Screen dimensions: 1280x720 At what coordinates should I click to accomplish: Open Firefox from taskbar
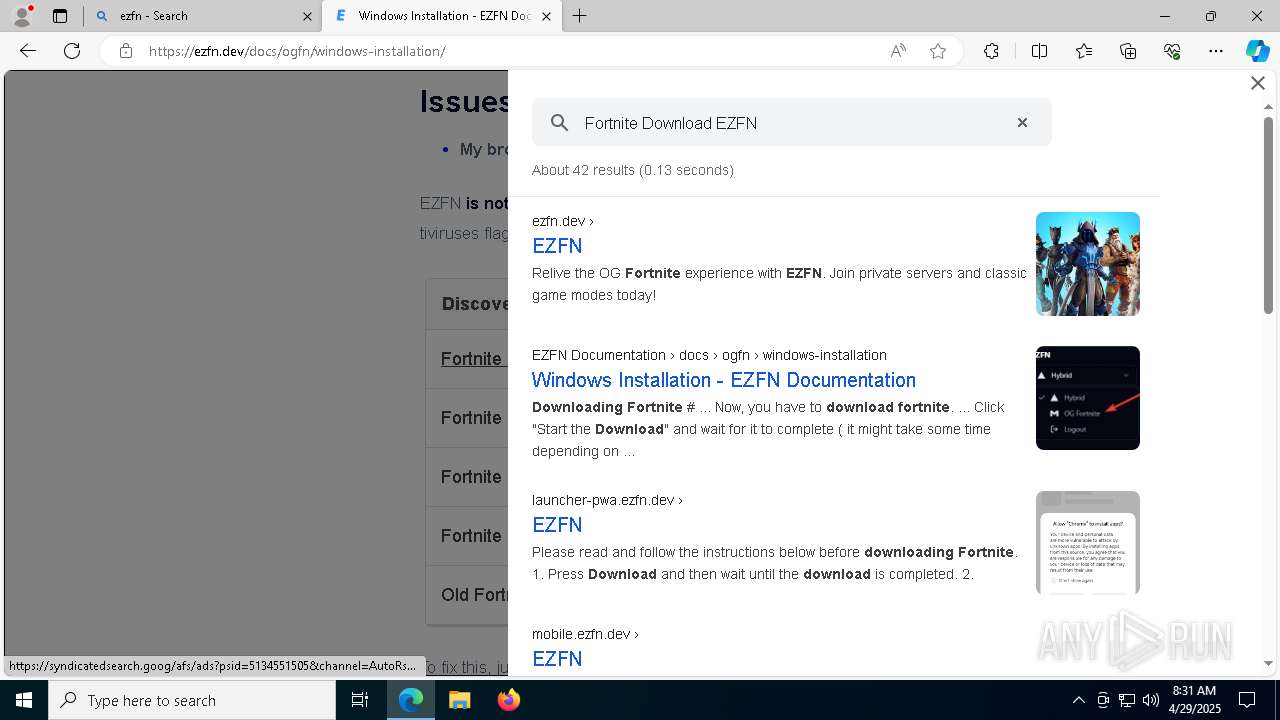point(509,700)
